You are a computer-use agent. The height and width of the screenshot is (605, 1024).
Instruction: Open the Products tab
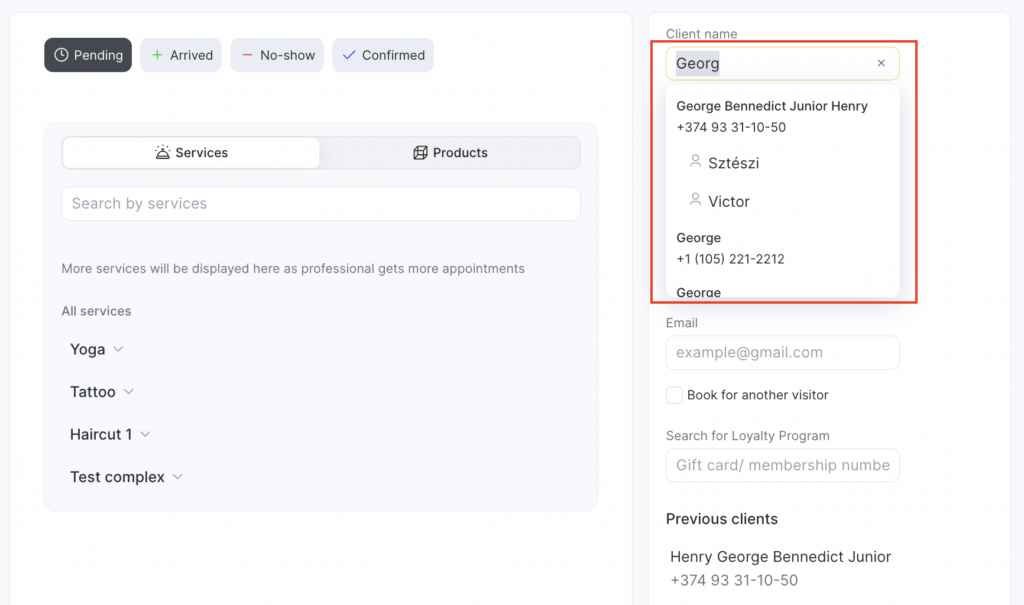coord(450,153)
